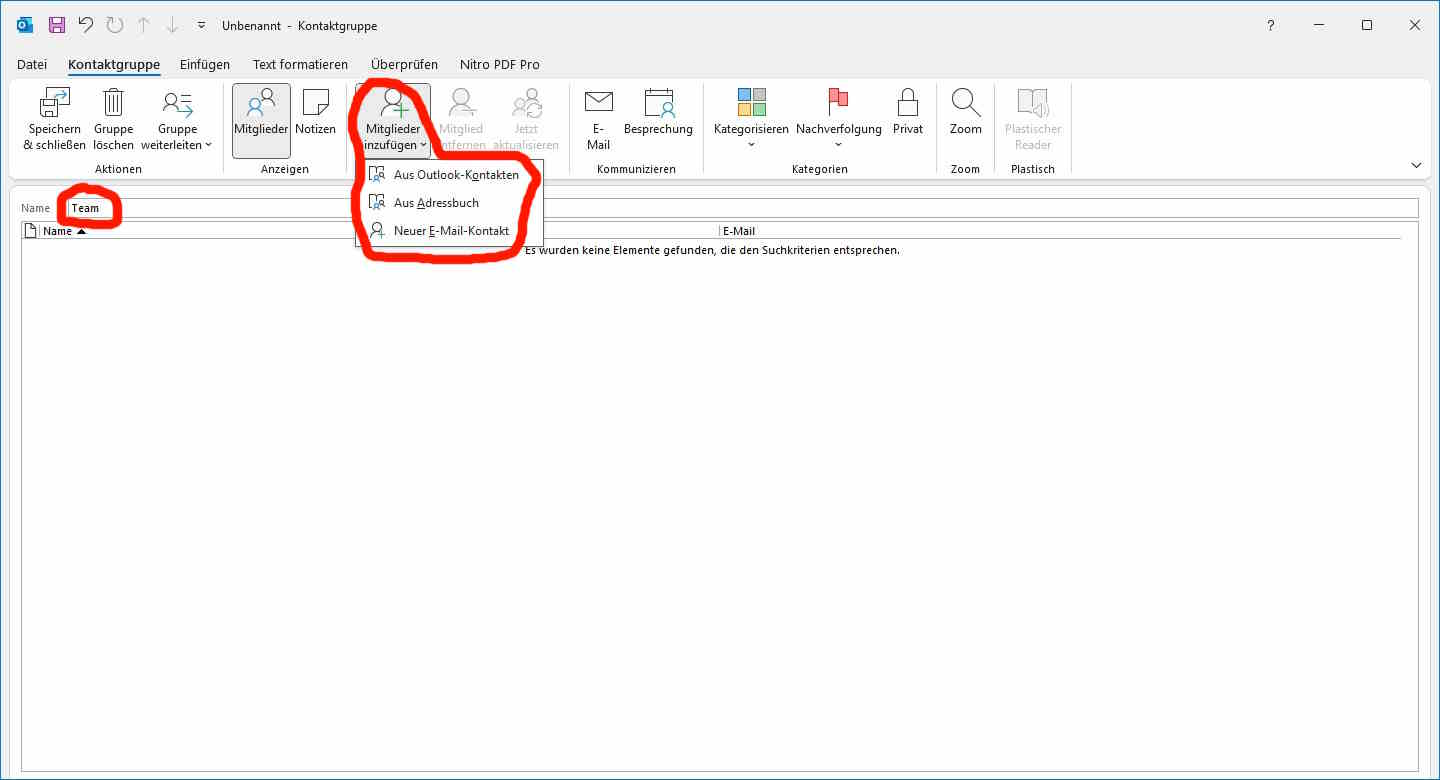Sort by the Name column header

[x=58, y=231]
